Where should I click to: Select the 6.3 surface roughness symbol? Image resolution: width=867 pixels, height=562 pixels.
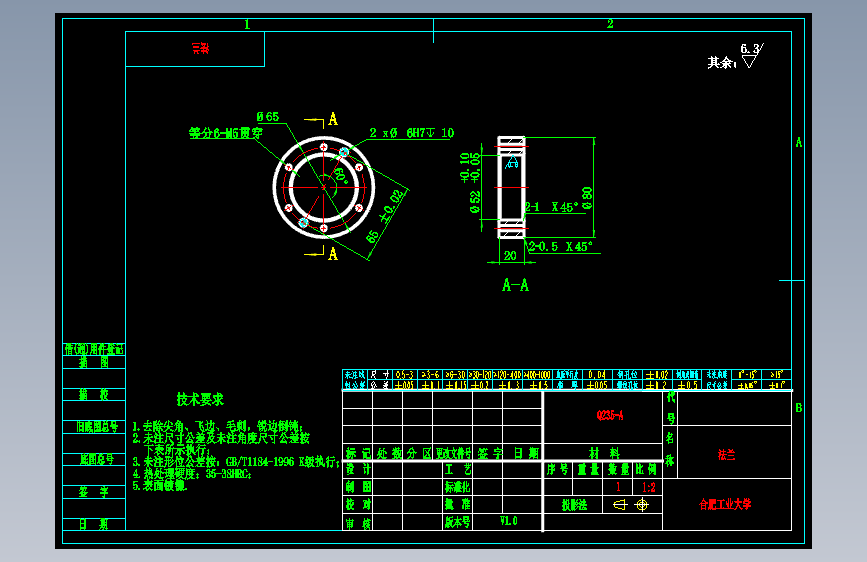[x=751, y=55]
